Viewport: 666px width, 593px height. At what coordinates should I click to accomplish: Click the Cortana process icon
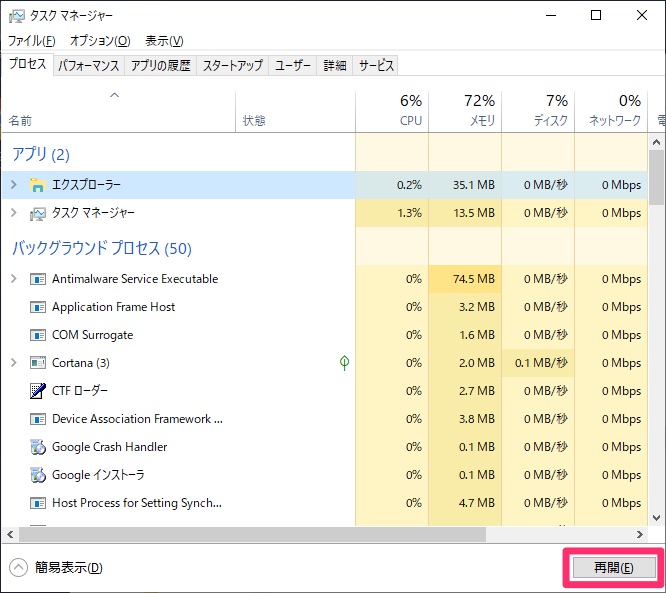[38, 363]
